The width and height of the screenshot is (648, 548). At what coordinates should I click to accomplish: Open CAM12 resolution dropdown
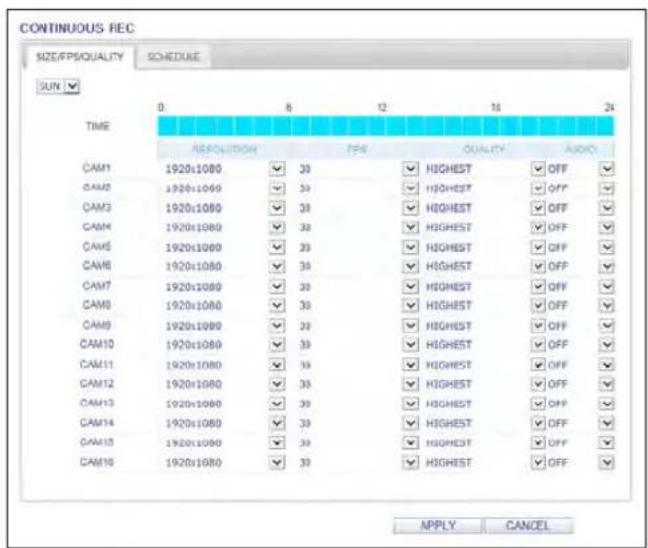[x=277, y=384]
